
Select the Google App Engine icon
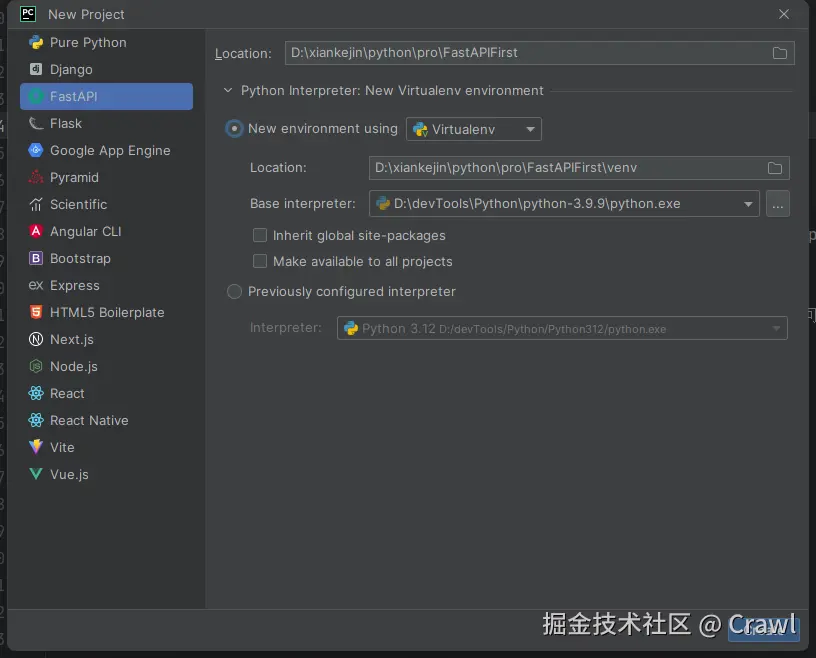point(36,150)
